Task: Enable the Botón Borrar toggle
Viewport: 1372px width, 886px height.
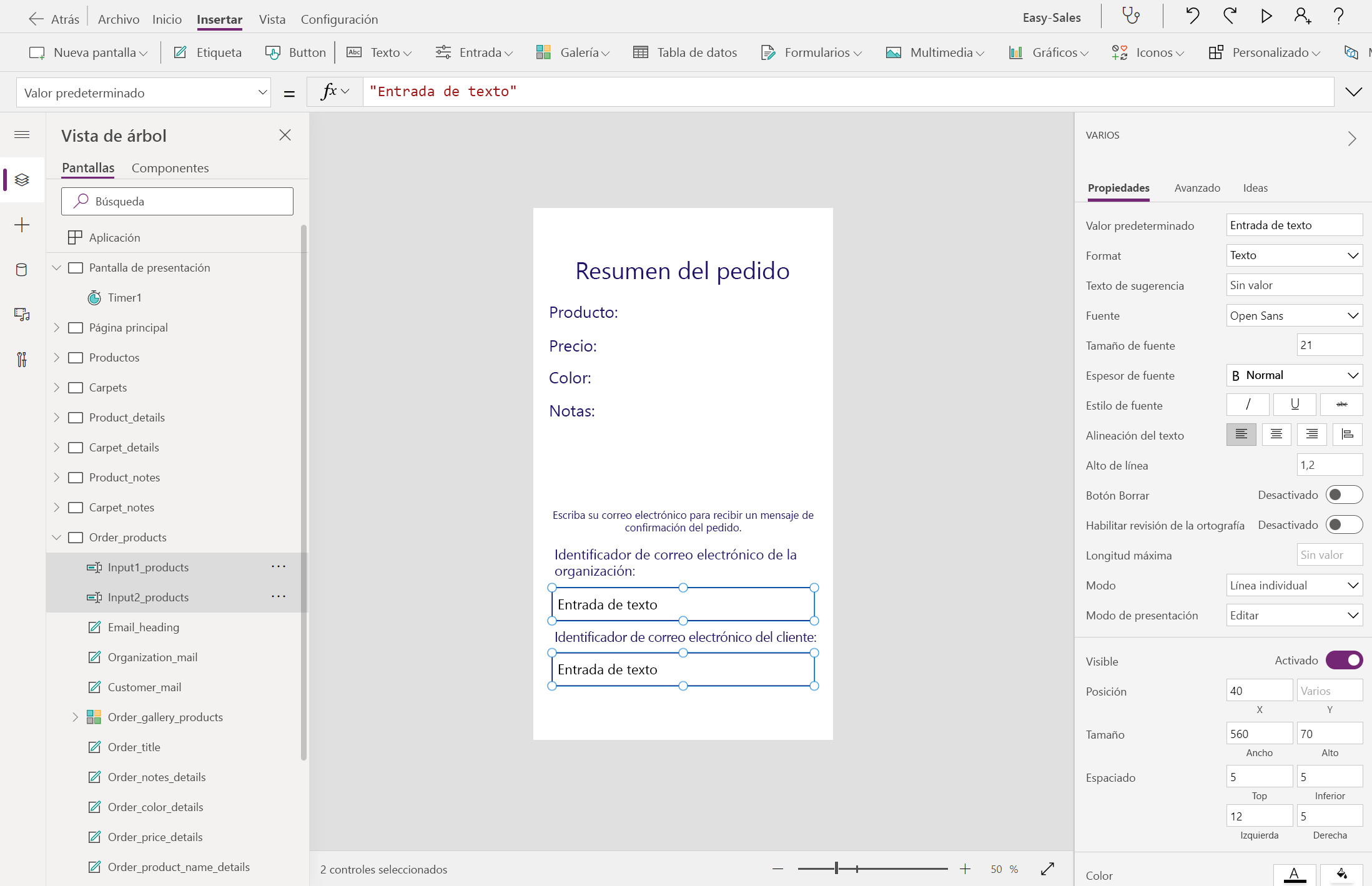Action: (x=1345, y=495)
